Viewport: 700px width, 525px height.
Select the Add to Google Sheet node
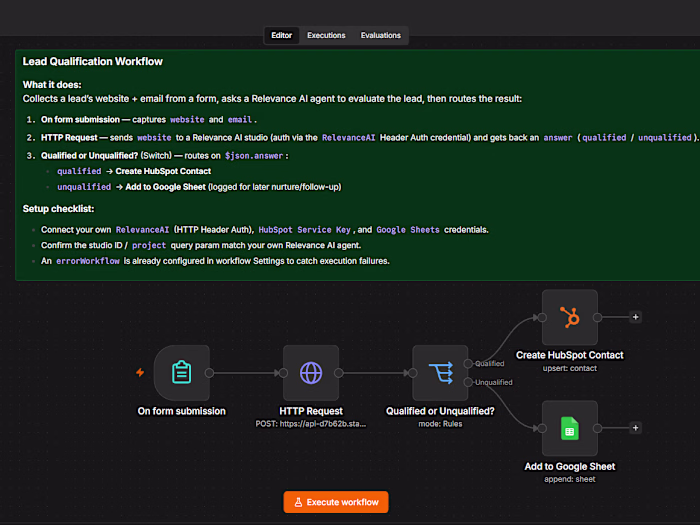[x=570, y=428]
